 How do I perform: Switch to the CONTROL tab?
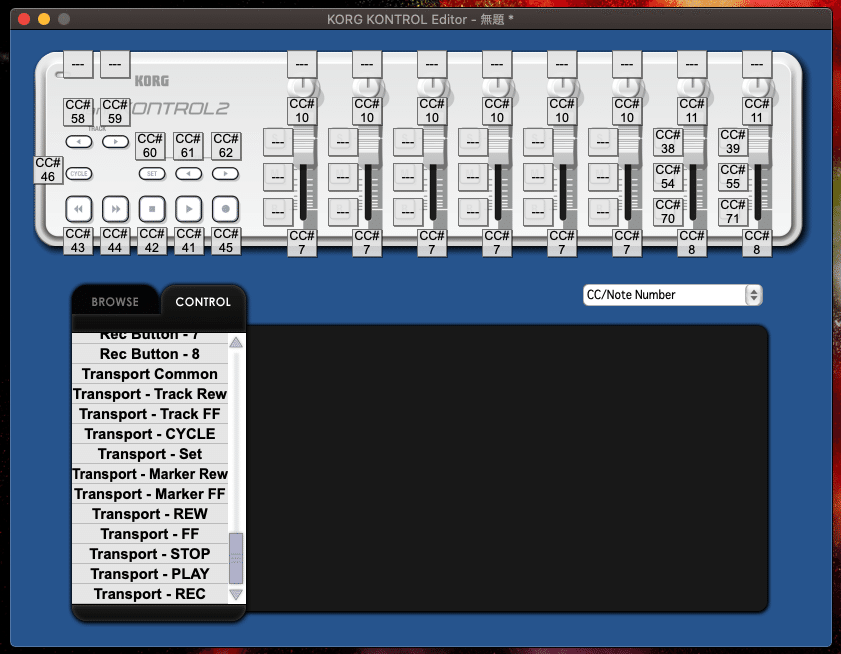203,302
